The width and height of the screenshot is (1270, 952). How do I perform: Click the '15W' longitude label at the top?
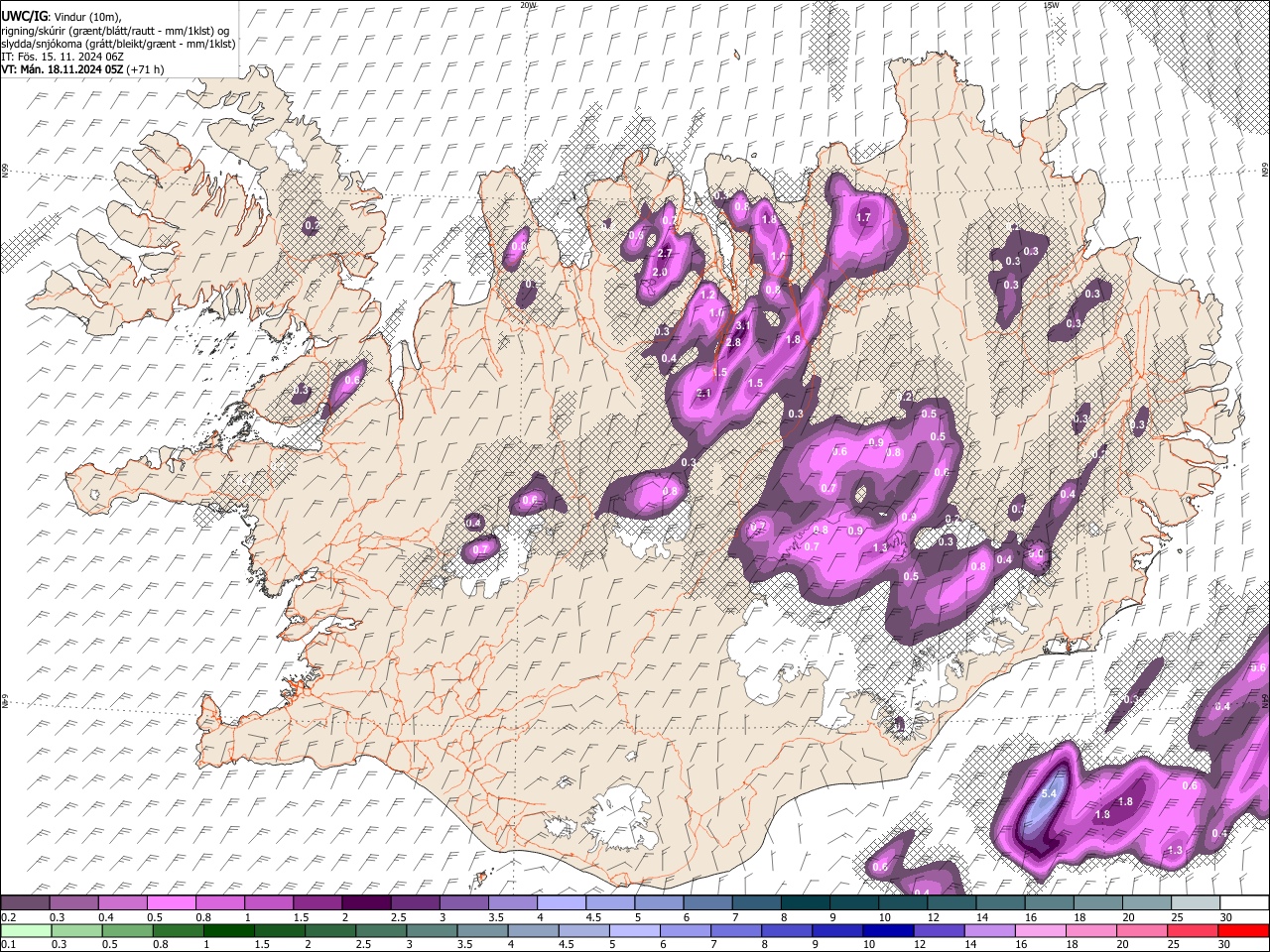(1051, 5)
